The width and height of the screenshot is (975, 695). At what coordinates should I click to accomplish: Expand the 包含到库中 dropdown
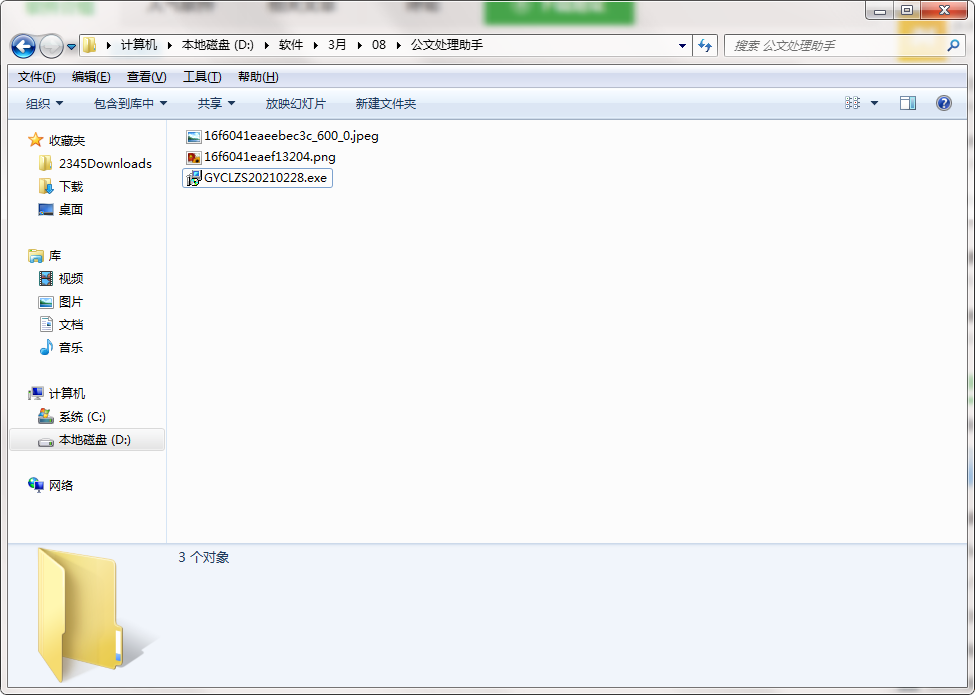[130, 103]
